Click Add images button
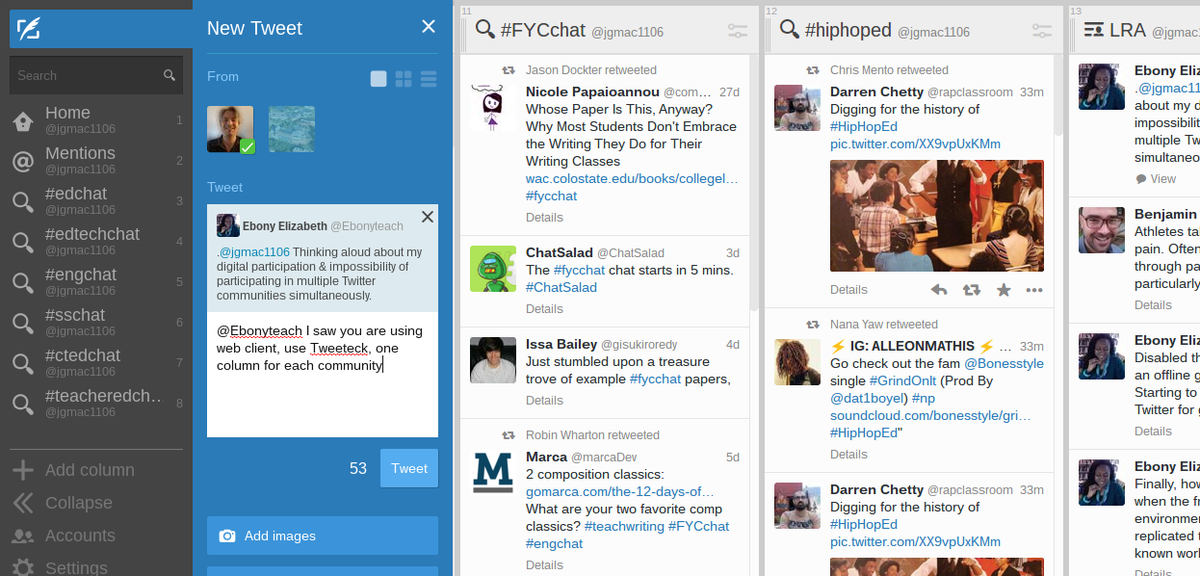Viewport: 1200px width, 576px height. 322,536
